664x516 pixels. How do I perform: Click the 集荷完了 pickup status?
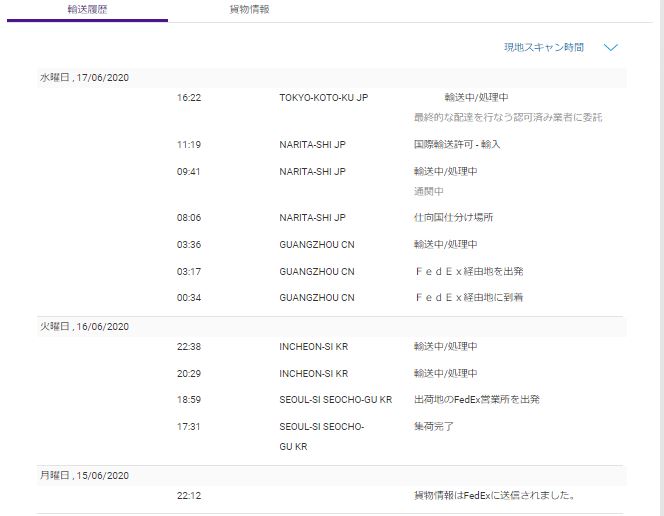434,427
